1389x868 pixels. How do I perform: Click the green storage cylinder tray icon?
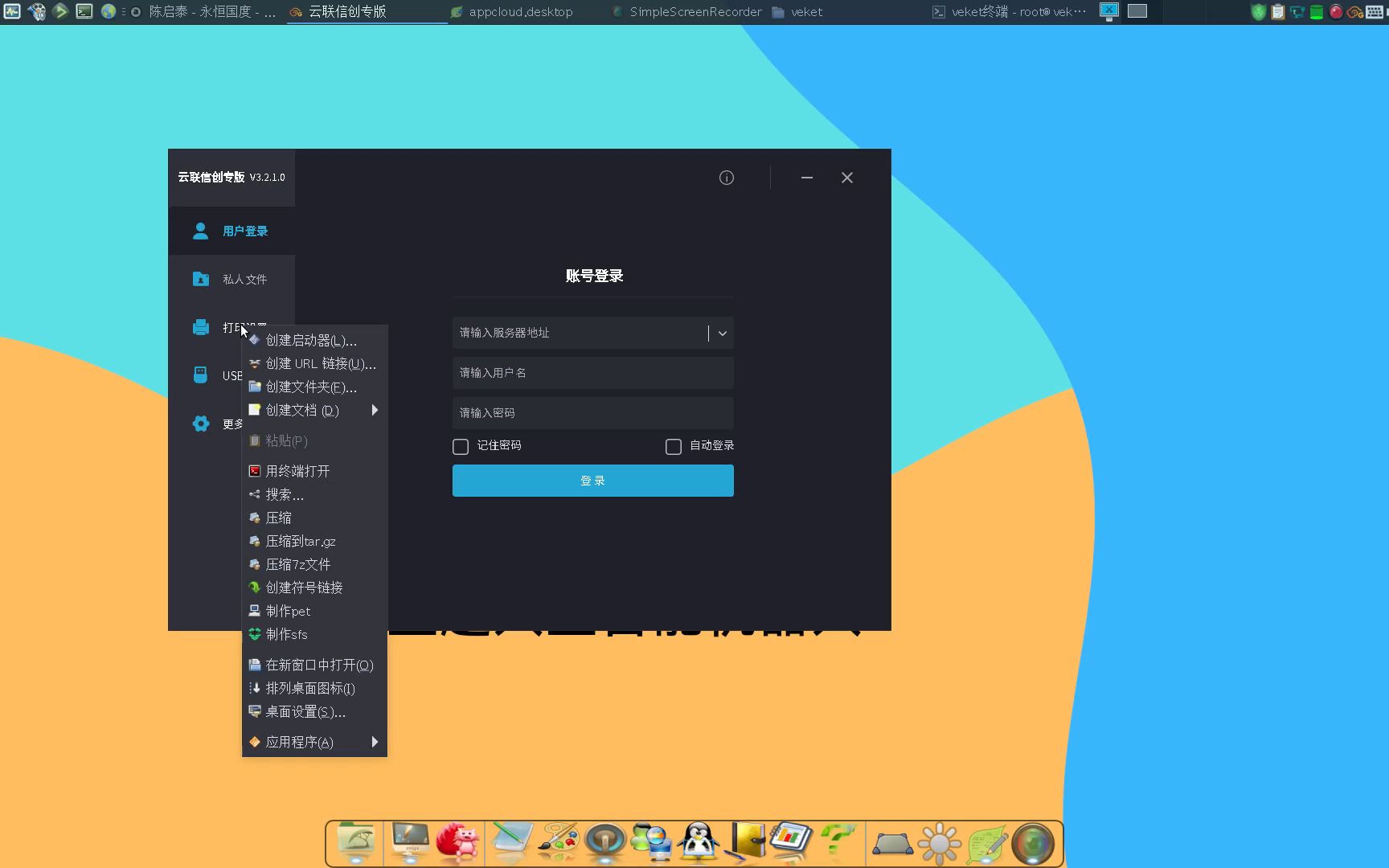(x=1317, y=11)
